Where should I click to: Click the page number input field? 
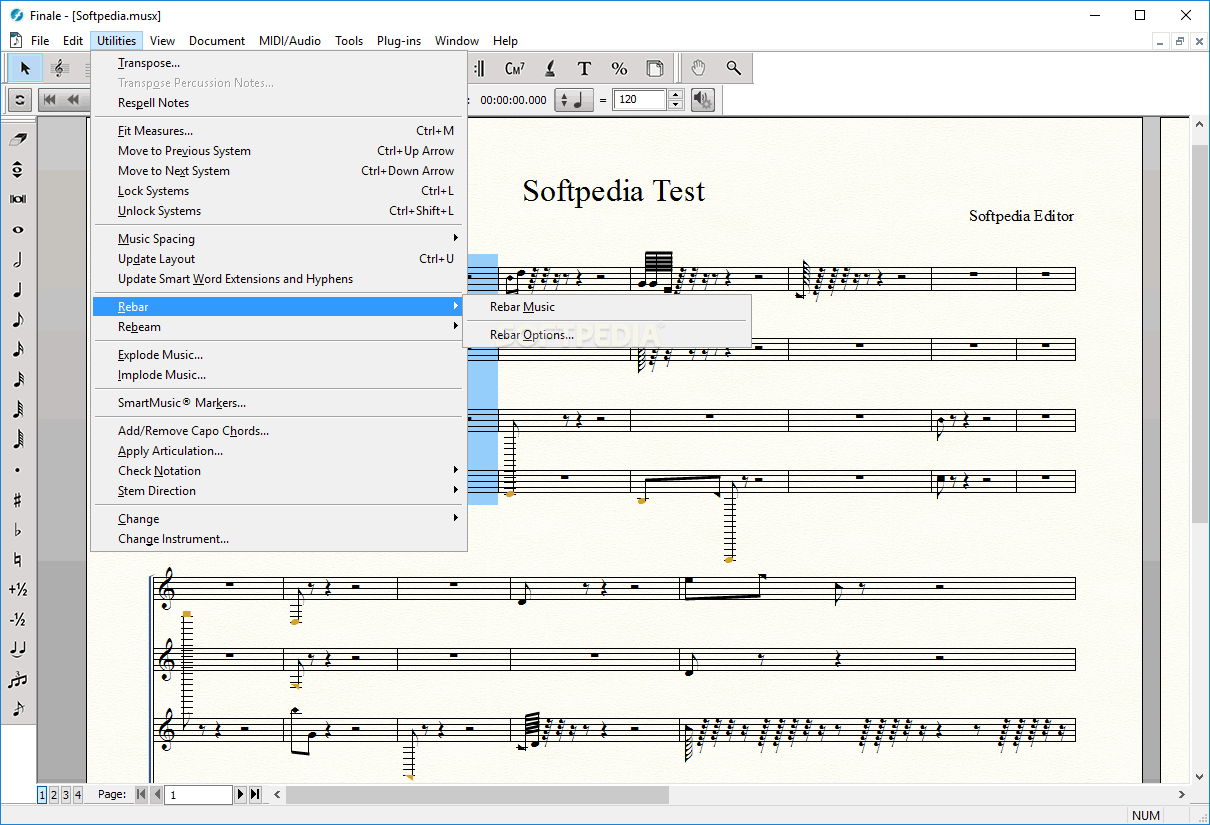point(198,795)
